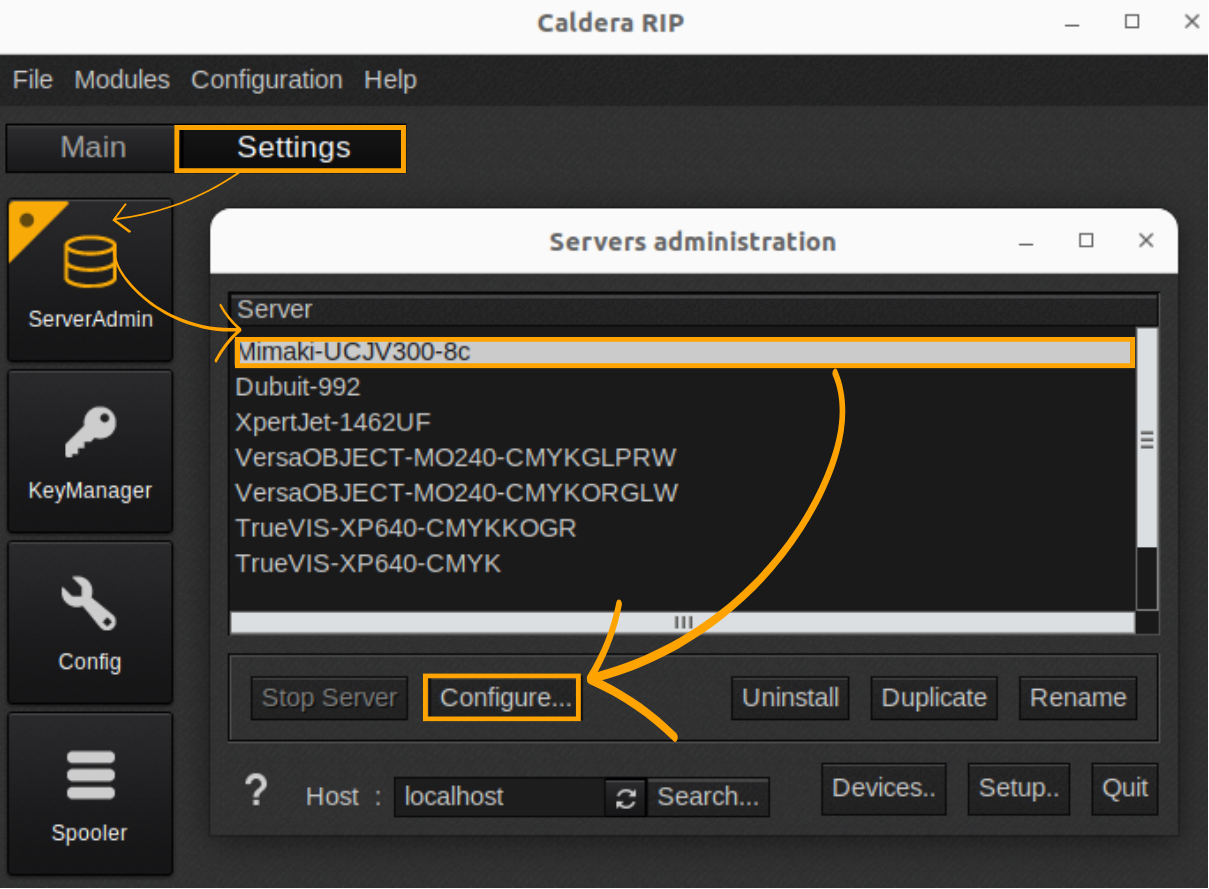
Task: Open the Modules menu
Action: pyautogui.click(x=122, y=80)
